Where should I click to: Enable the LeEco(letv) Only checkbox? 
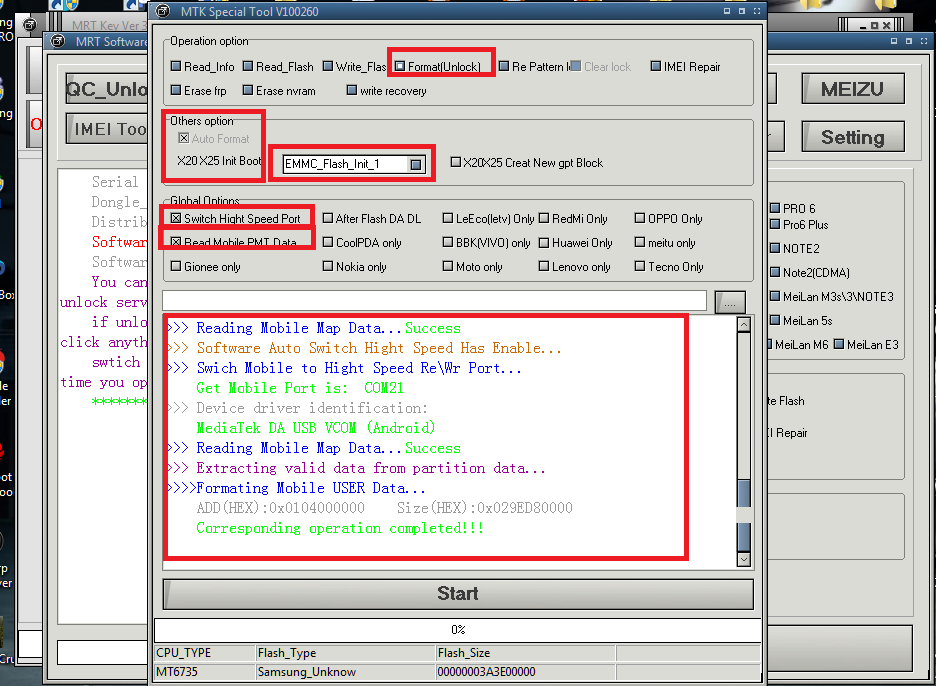click(x=448, y=219)
